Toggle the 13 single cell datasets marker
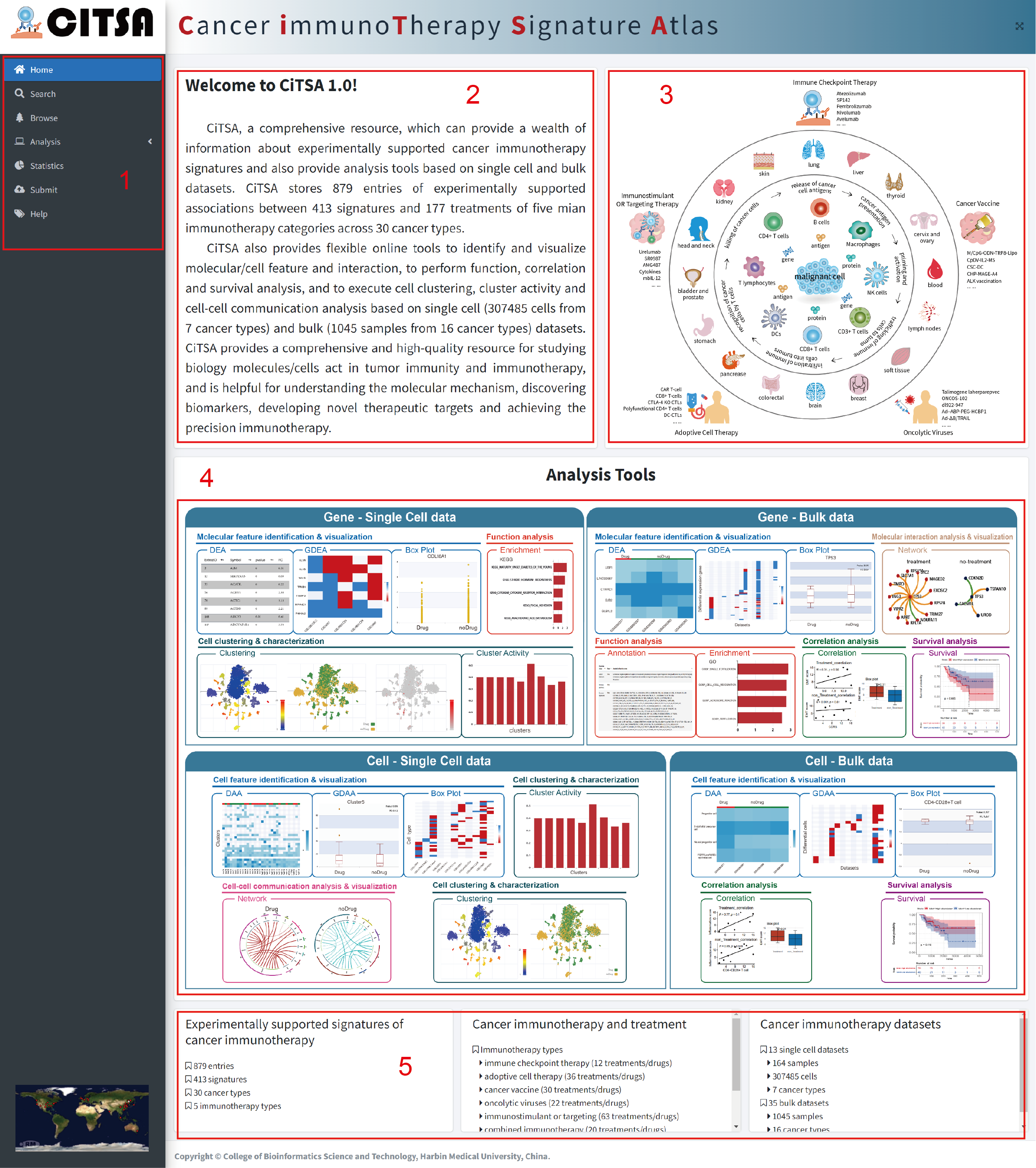 (764, 1050)
